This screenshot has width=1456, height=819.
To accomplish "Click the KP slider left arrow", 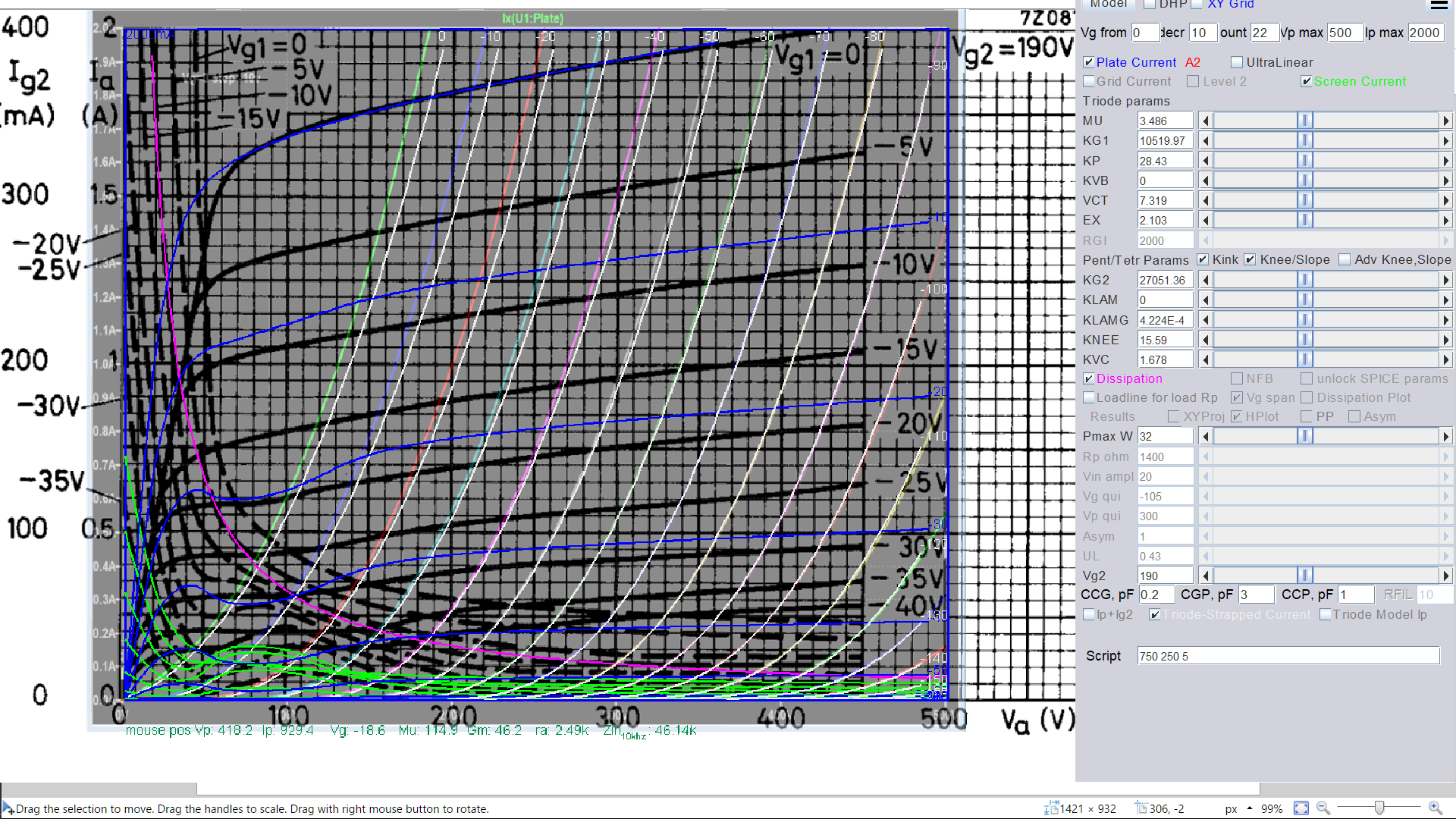I will (x=1206, y=161).
